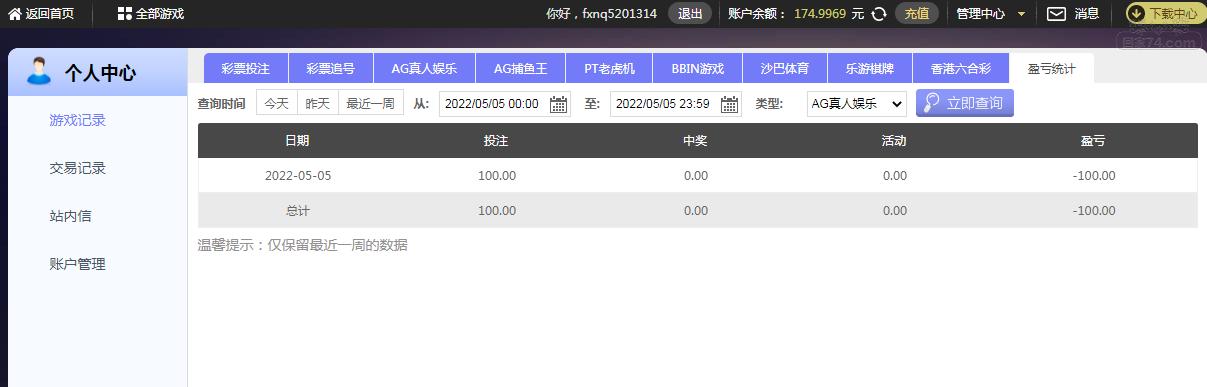Click the 下载中心 download arrow icon
Image resolution: width=1207 pixels, height=387 pixels.
tap(1136, 14)
